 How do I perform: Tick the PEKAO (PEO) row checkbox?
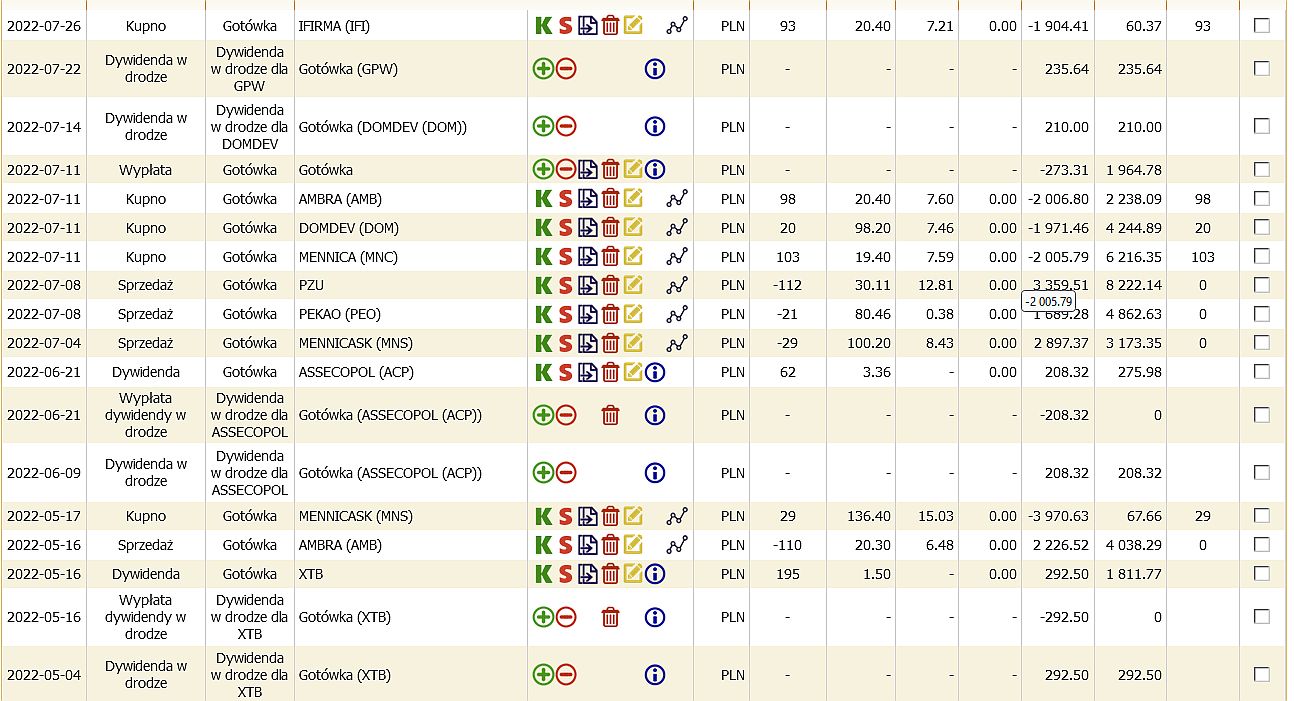[1262, 314]
